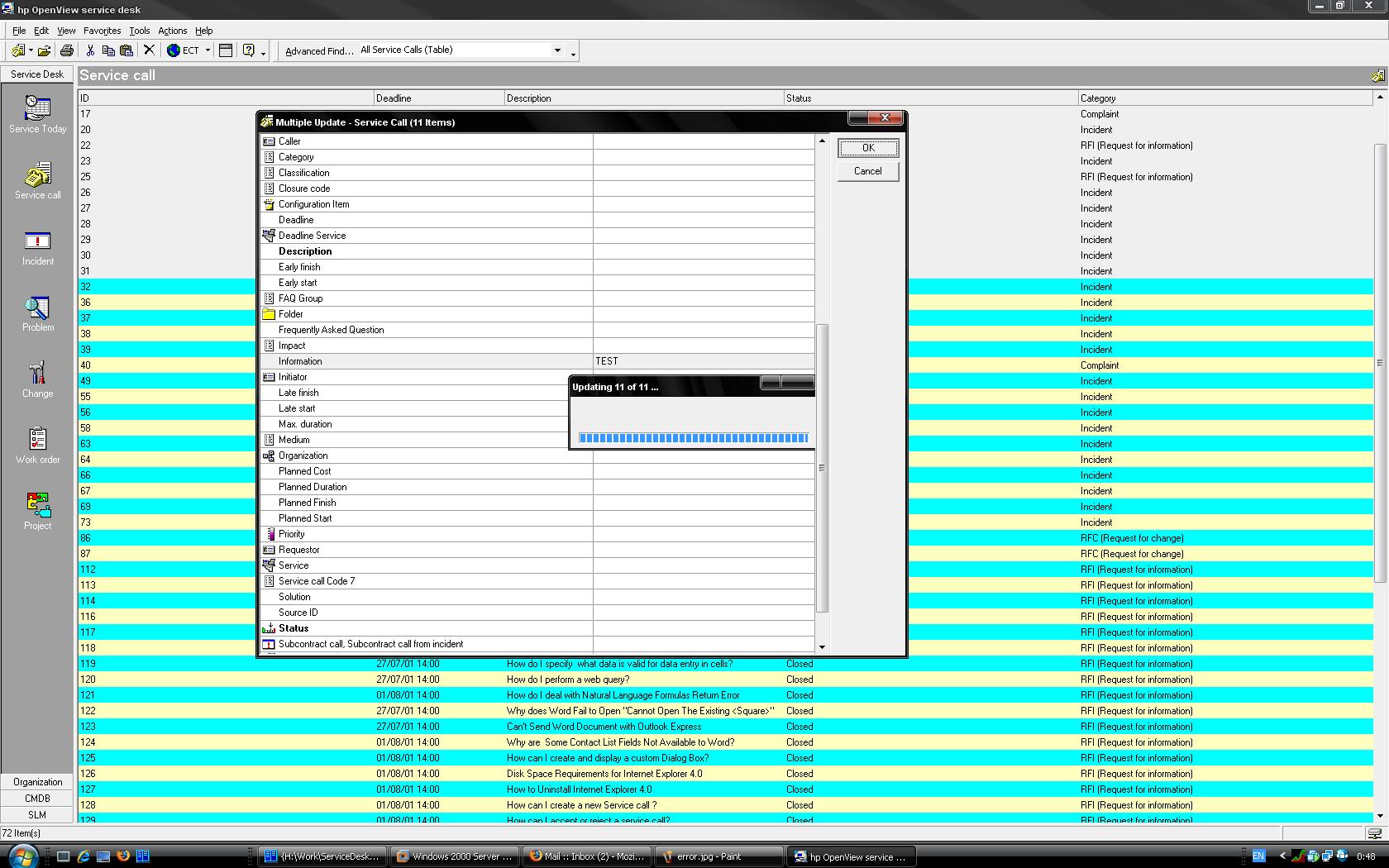
Task: Select the Configuration Item field row
Action: coord(537,204)
